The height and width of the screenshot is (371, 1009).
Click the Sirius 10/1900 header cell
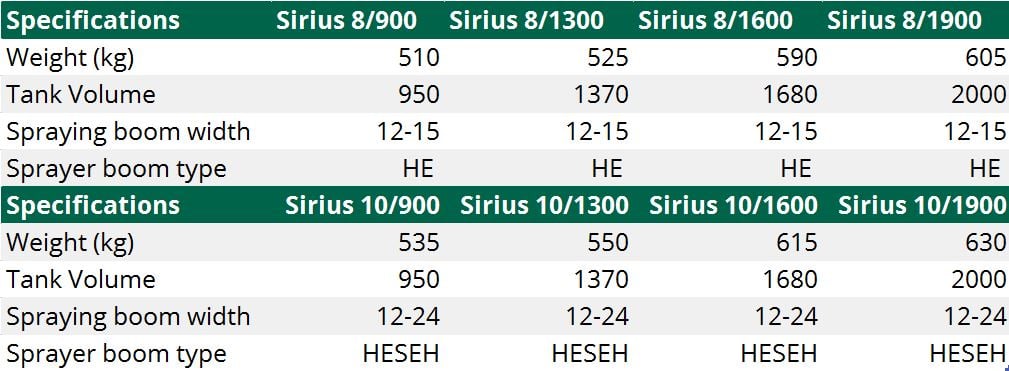coord(922,205)
